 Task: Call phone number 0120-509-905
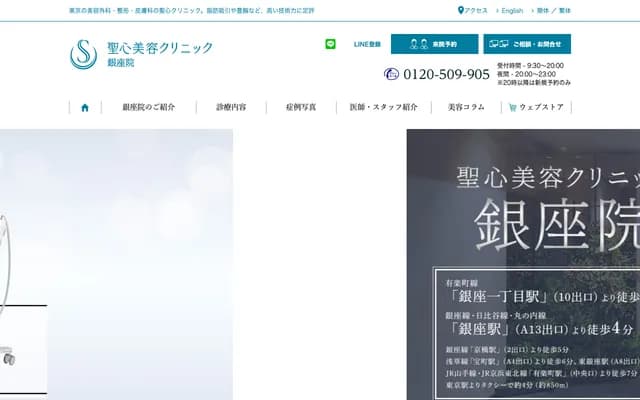[446, 74]
